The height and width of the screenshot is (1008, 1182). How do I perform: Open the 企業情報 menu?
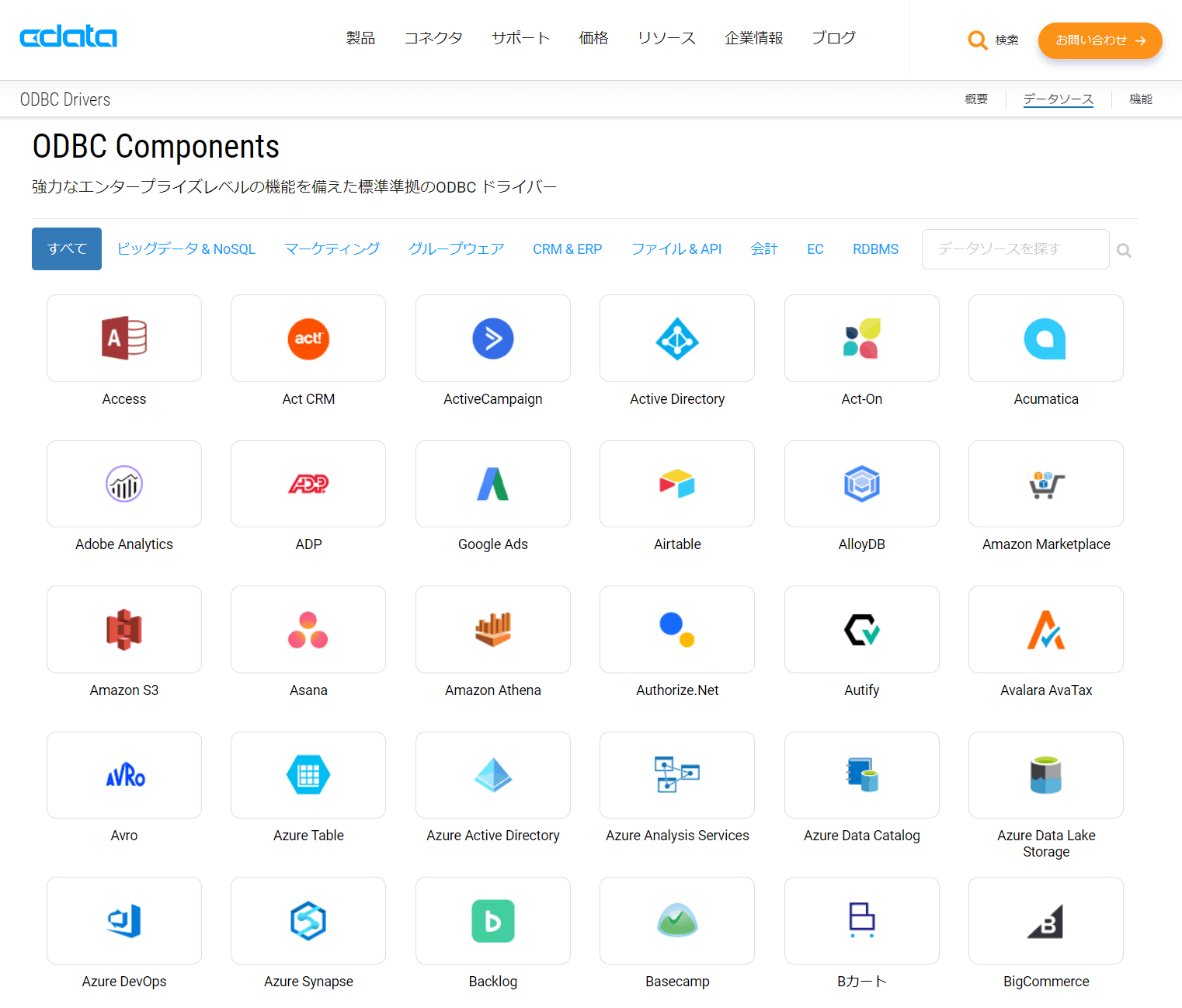753,38
